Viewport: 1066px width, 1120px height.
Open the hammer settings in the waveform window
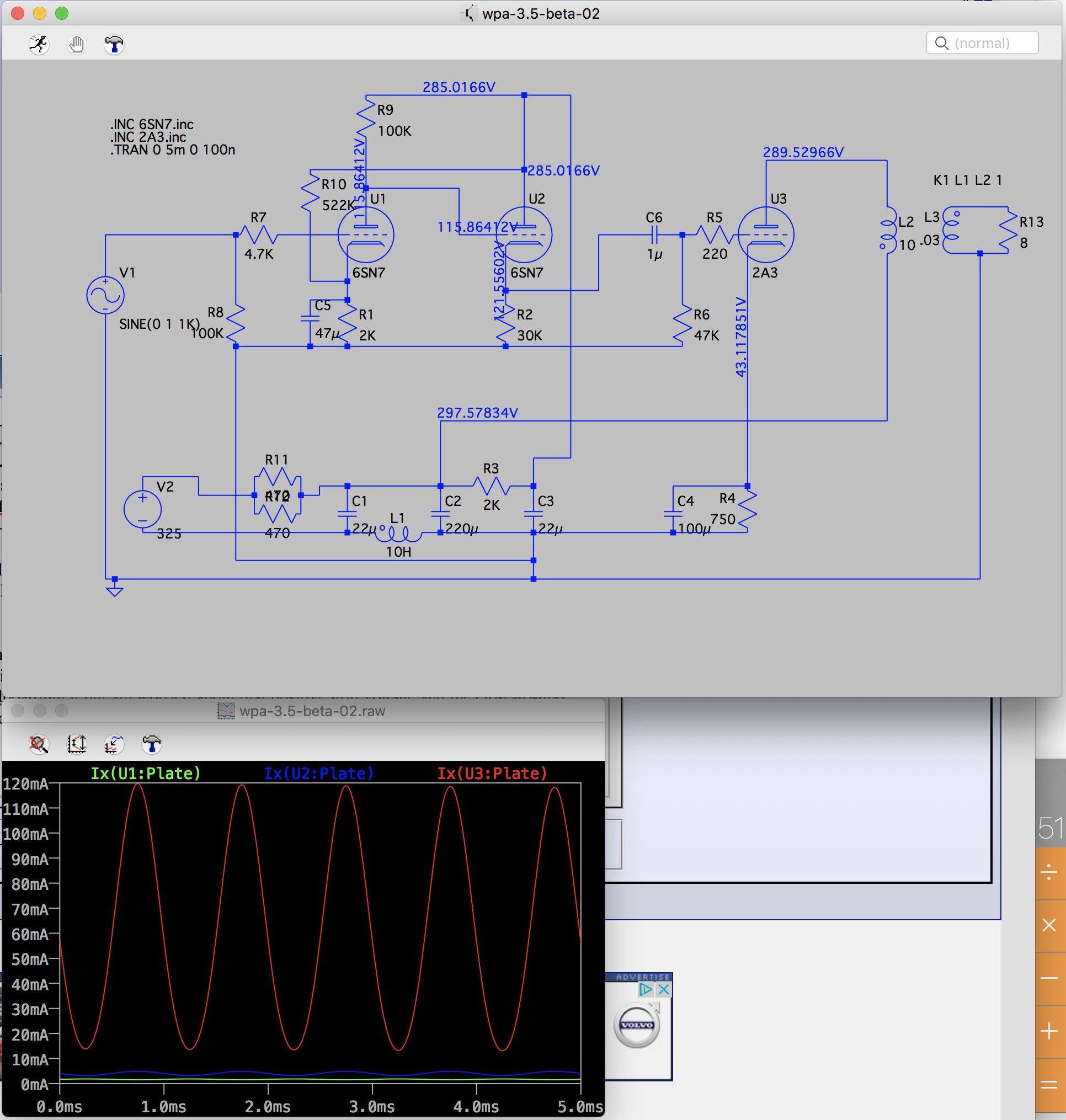pyautogui.click(x=151, y=744)
